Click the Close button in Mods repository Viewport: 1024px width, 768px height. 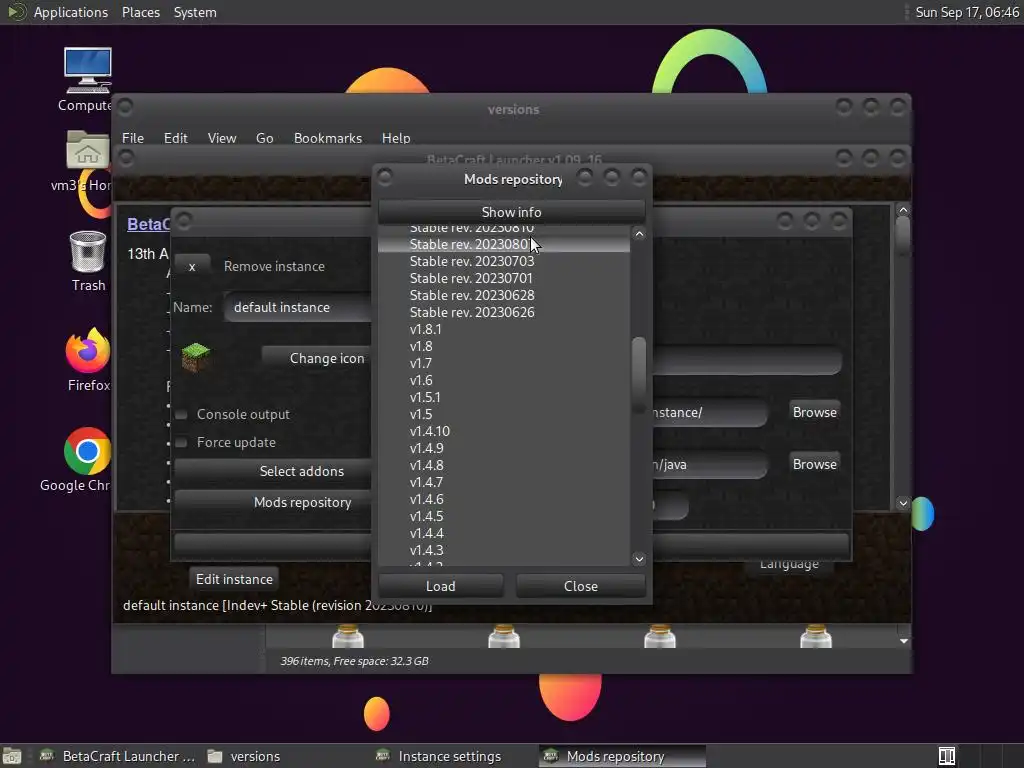(581, 586)
